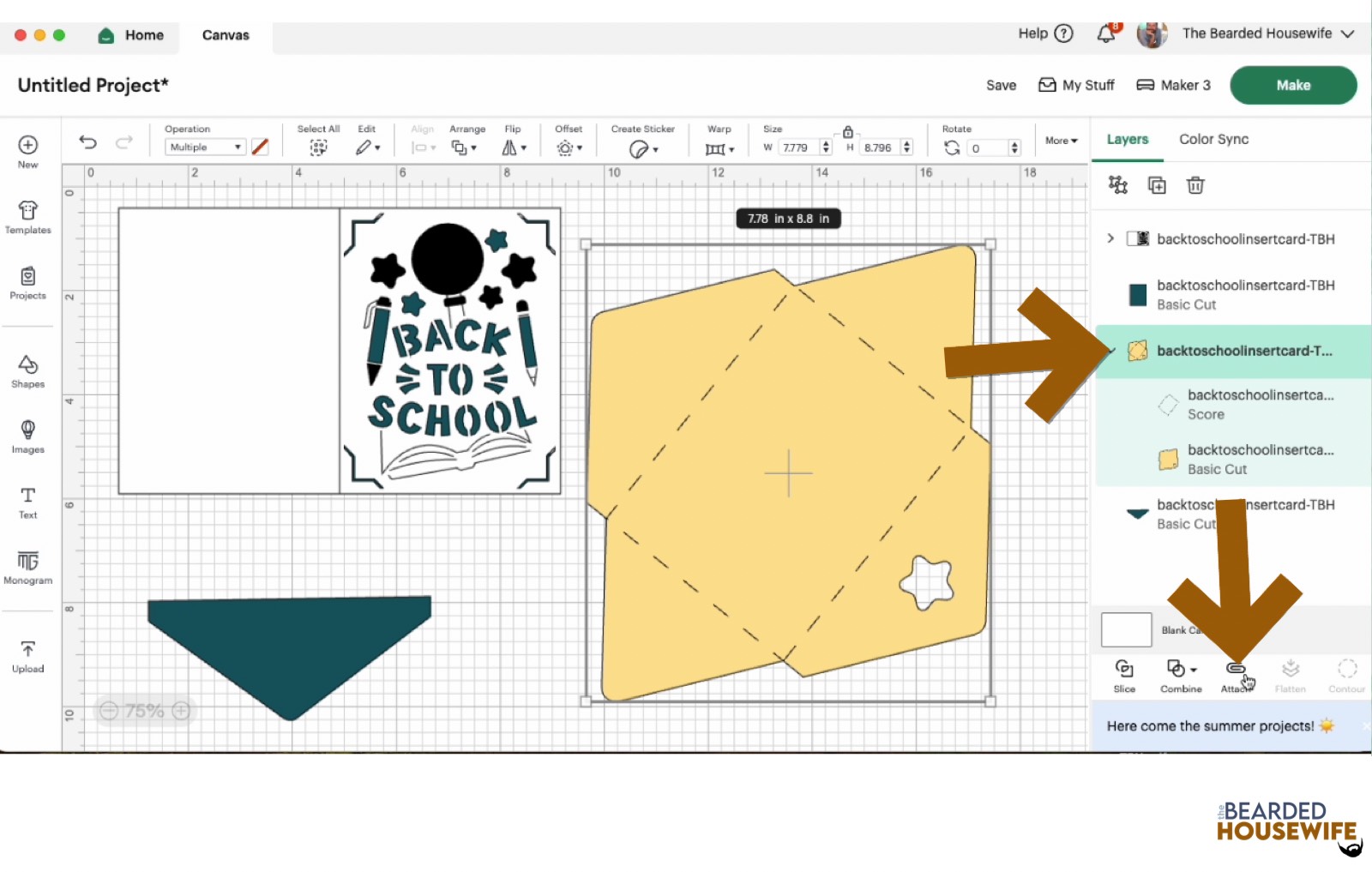Click the Home tab in title bar
Image resolution: width=1372 pixels, height=872 pixels.
click(x=131, y=35)
